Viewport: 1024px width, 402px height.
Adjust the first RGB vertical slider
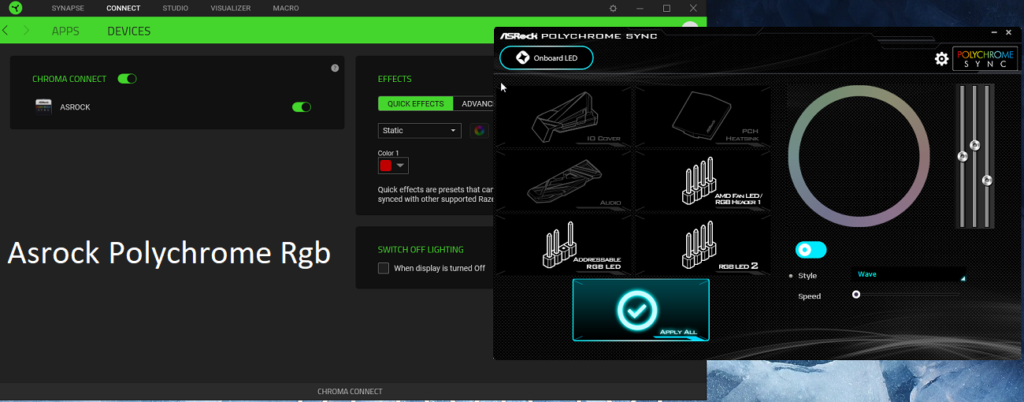coord(962,156)
